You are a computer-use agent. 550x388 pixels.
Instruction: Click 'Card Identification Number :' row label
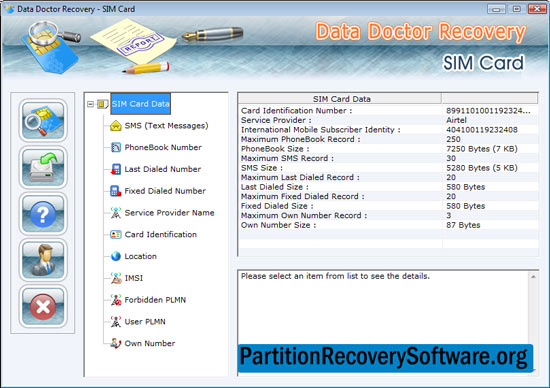click(296, 111)
